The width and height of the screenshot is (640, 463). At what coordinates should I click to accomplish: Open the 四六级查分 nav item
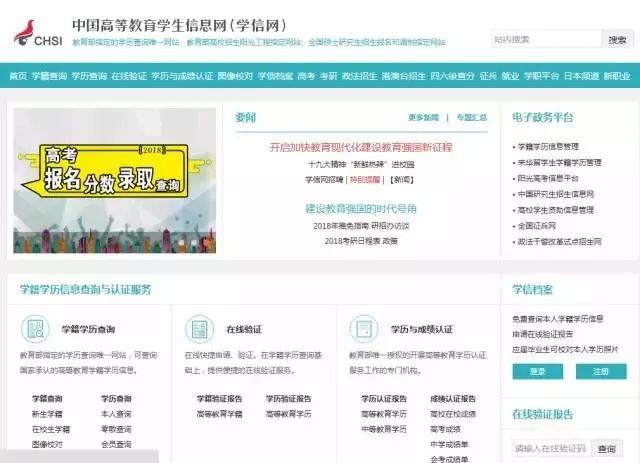(x=452, y=76)
